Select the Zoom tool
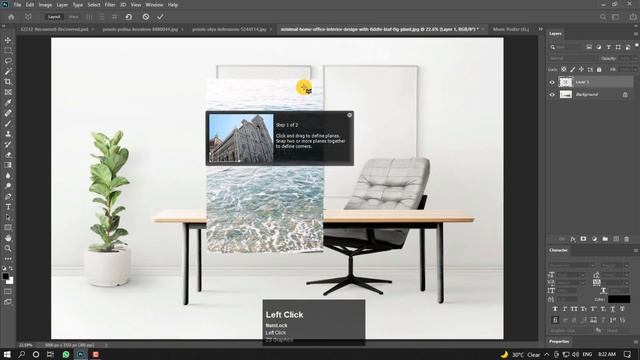The height and width of the screenshot is (360, 640). tap(8, 248)
